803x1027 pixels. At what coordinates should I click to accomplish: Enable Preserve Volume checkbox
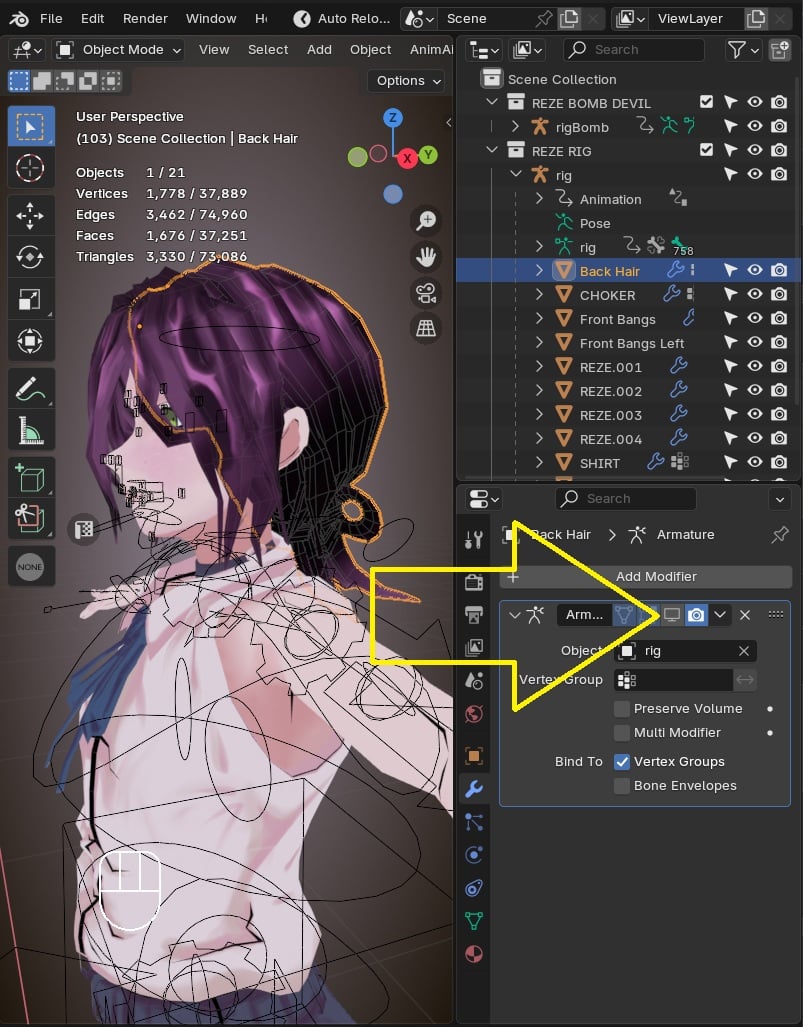pyautogui.click(x=622, y=708)
